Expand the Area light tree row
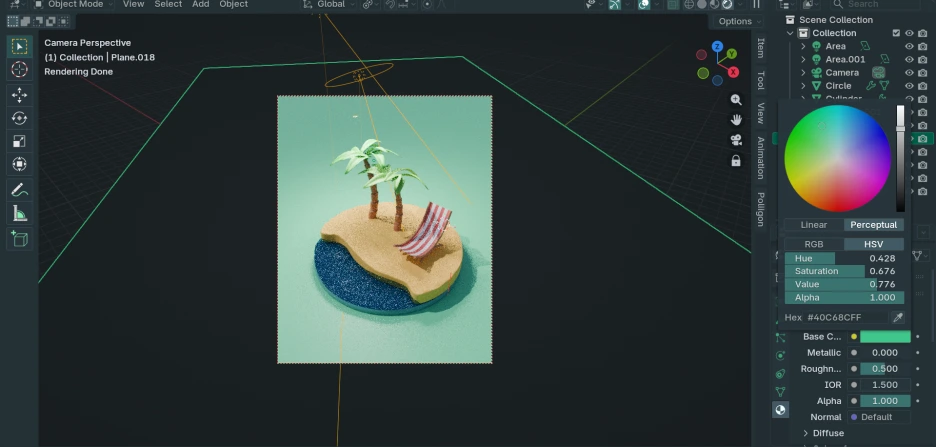 coord(803,46)
